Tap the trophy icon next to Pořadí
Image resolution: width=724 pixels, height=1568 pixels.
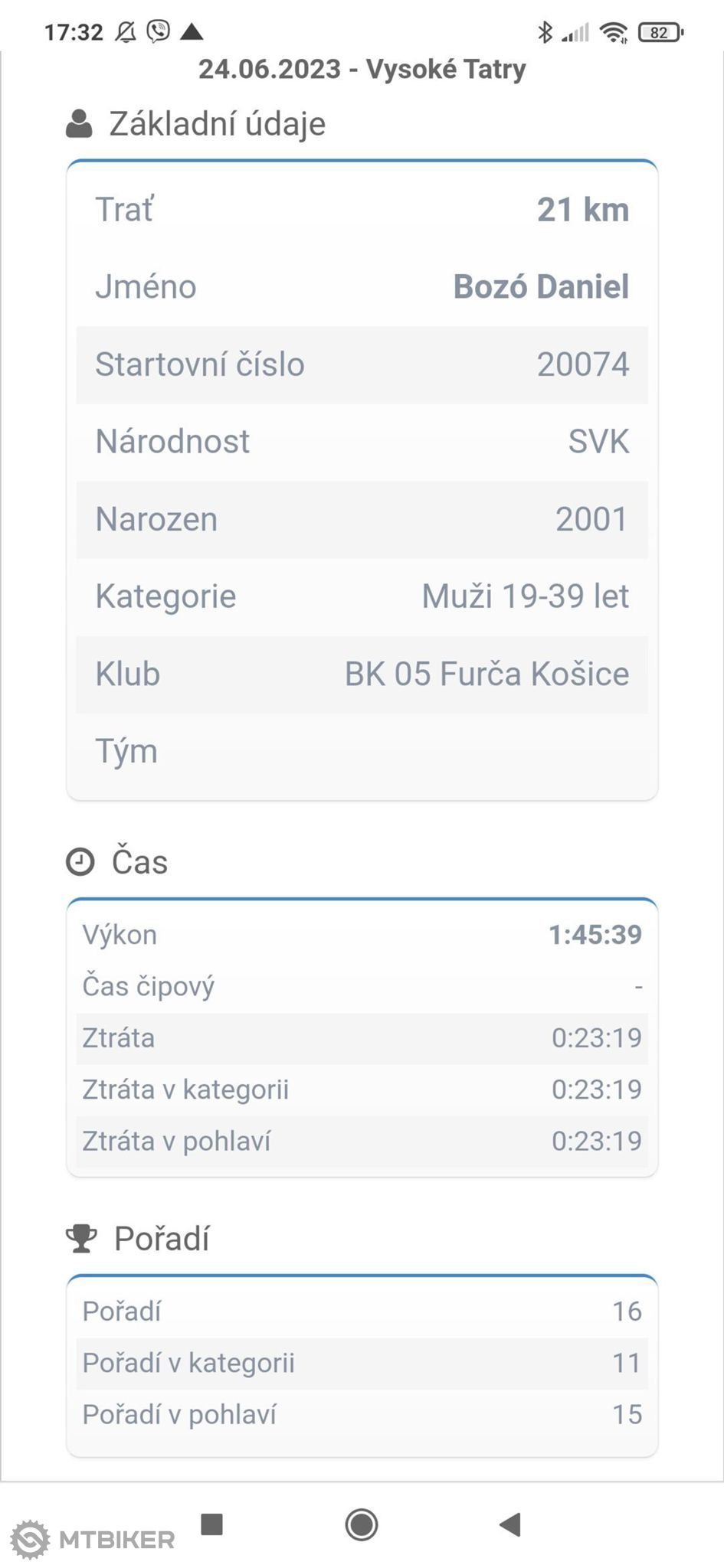coord(81,1239)
